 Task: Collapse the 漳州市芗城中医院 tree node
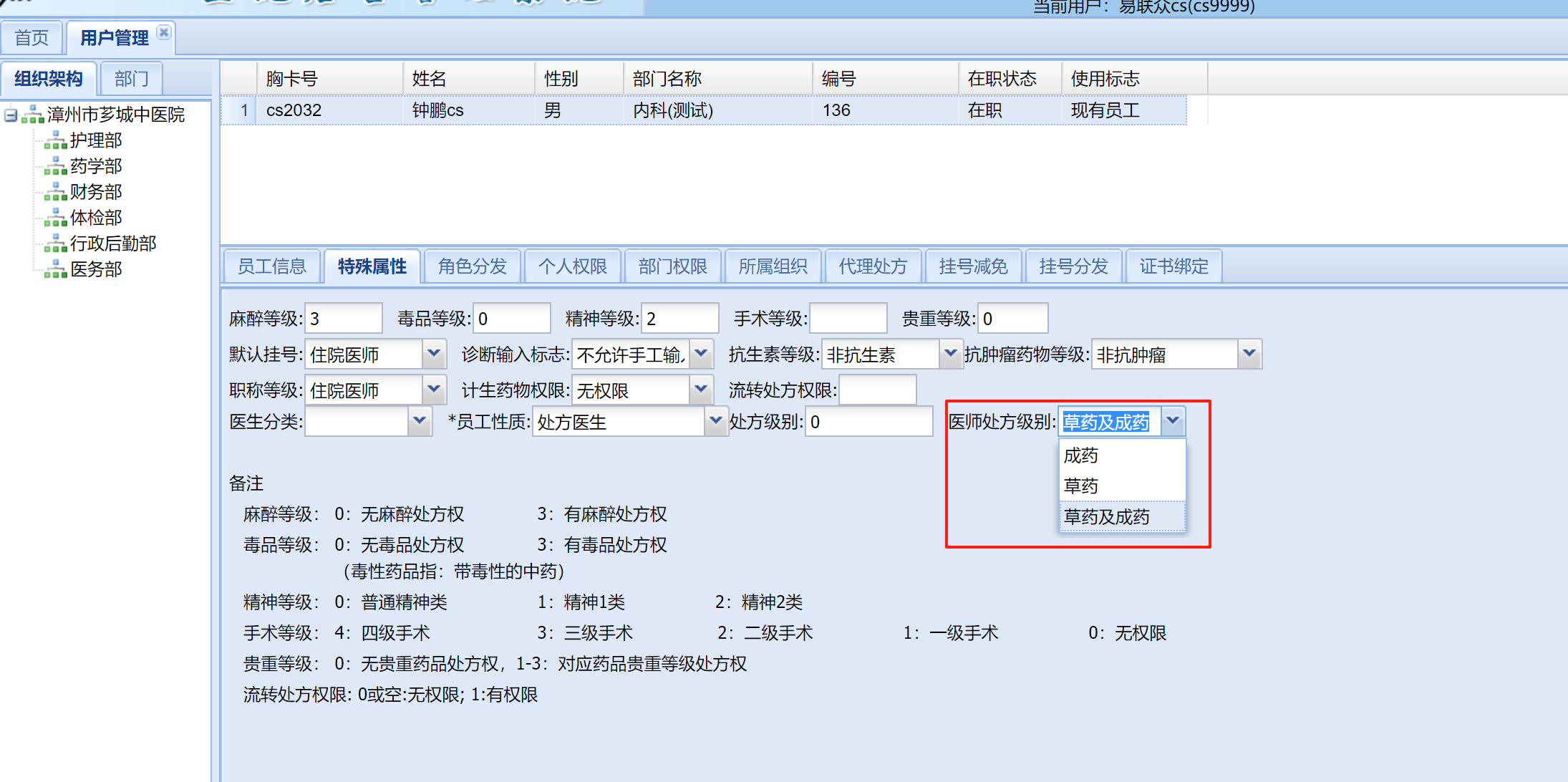(11, 115)
